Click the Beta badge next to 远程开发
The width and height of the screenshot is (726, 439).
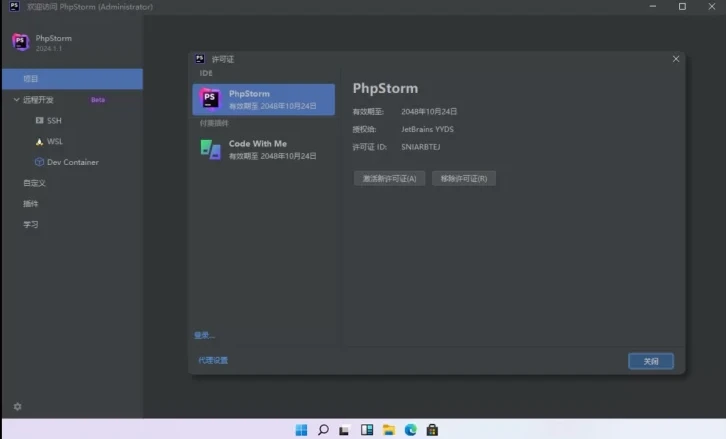click(98, 100)
